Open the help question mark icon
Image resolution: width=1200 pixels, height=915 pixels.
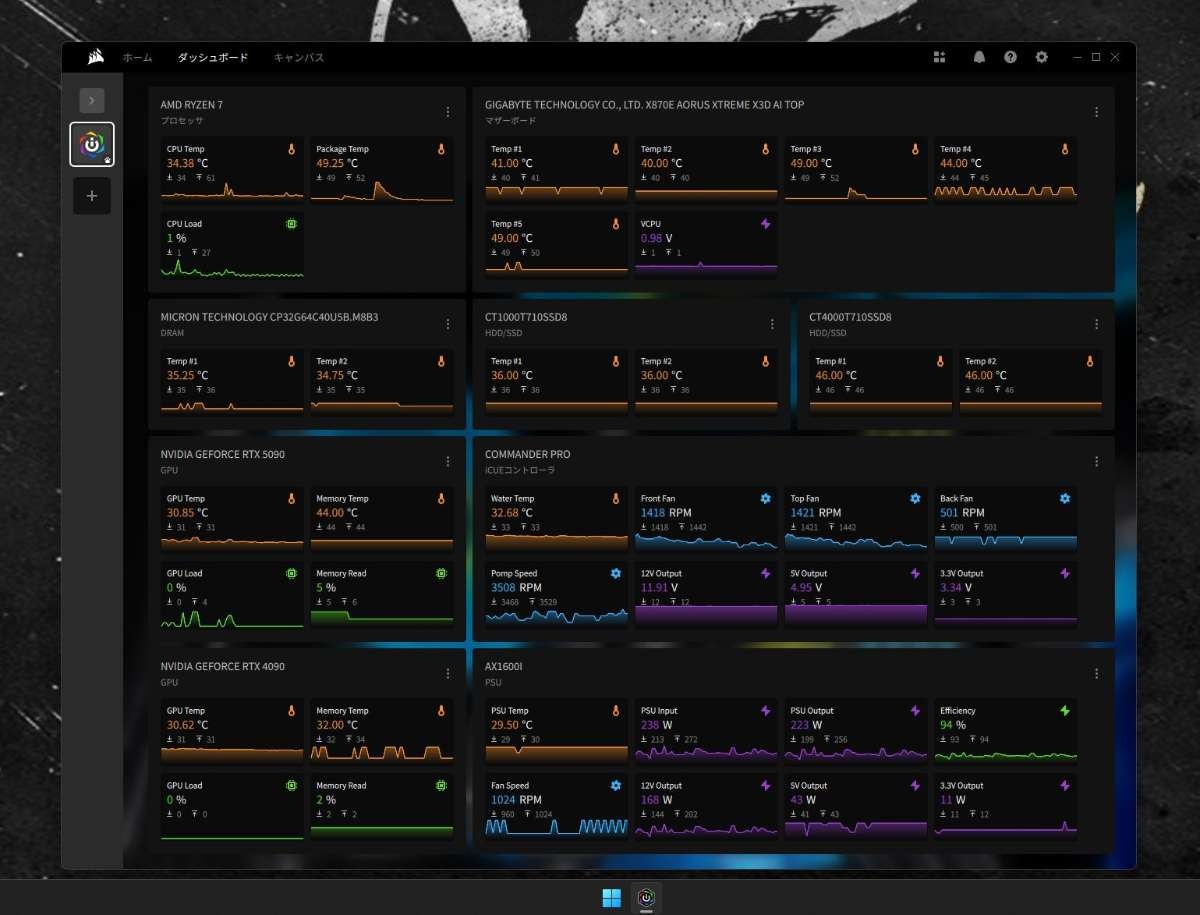[1010, 58]
